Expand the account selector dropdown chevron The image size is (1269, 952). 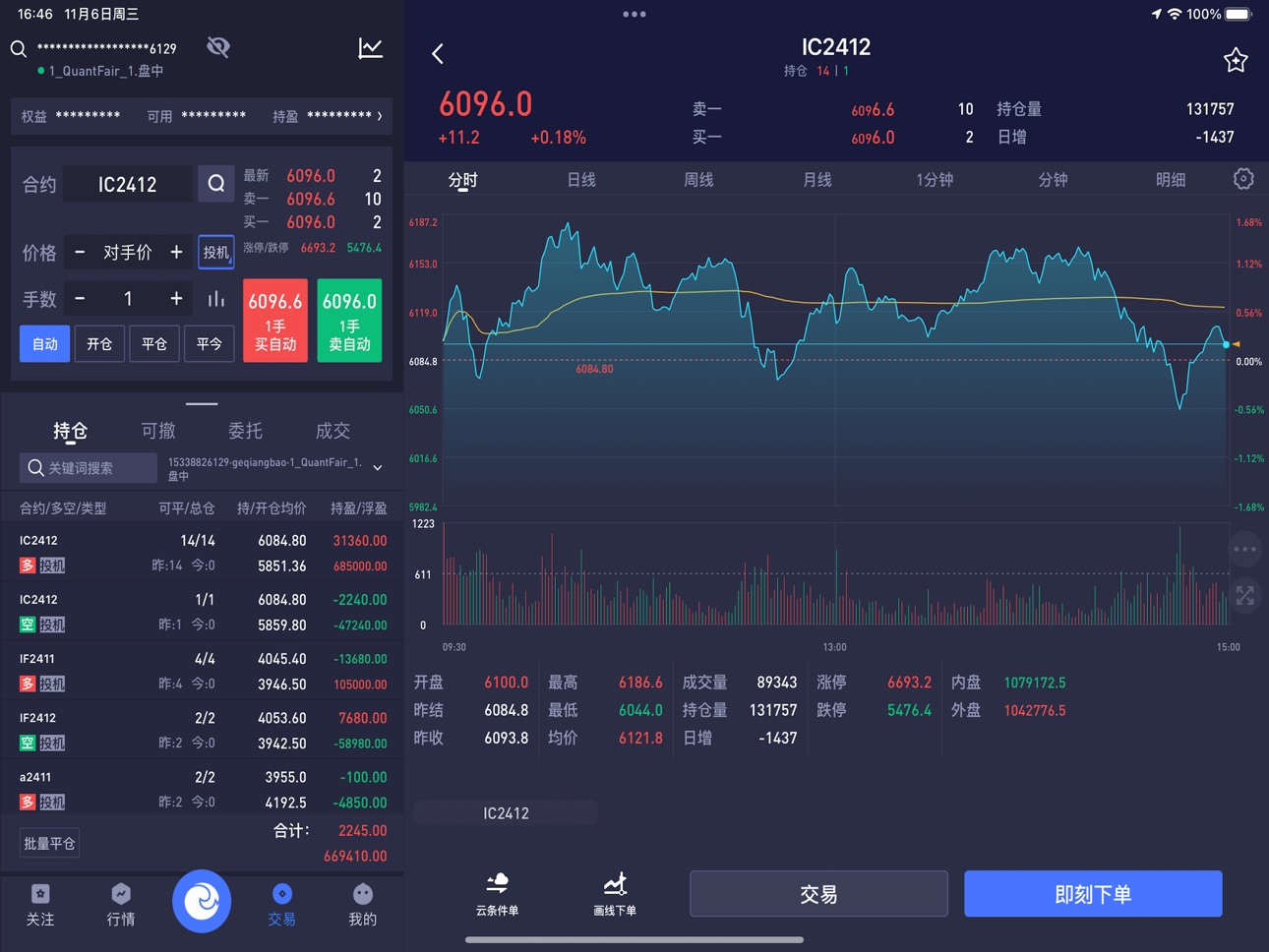point(377,468)
